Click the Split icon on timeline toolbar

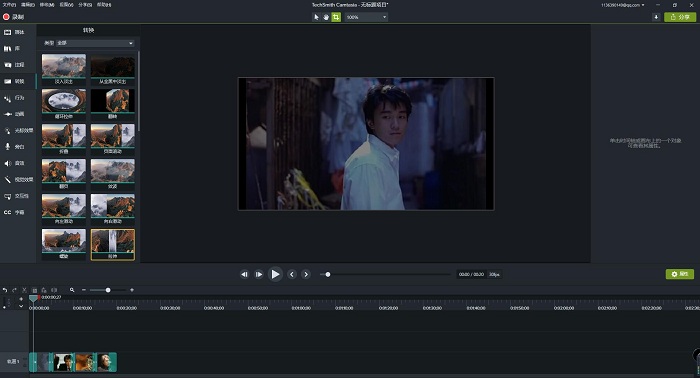[x=54, y=290]
